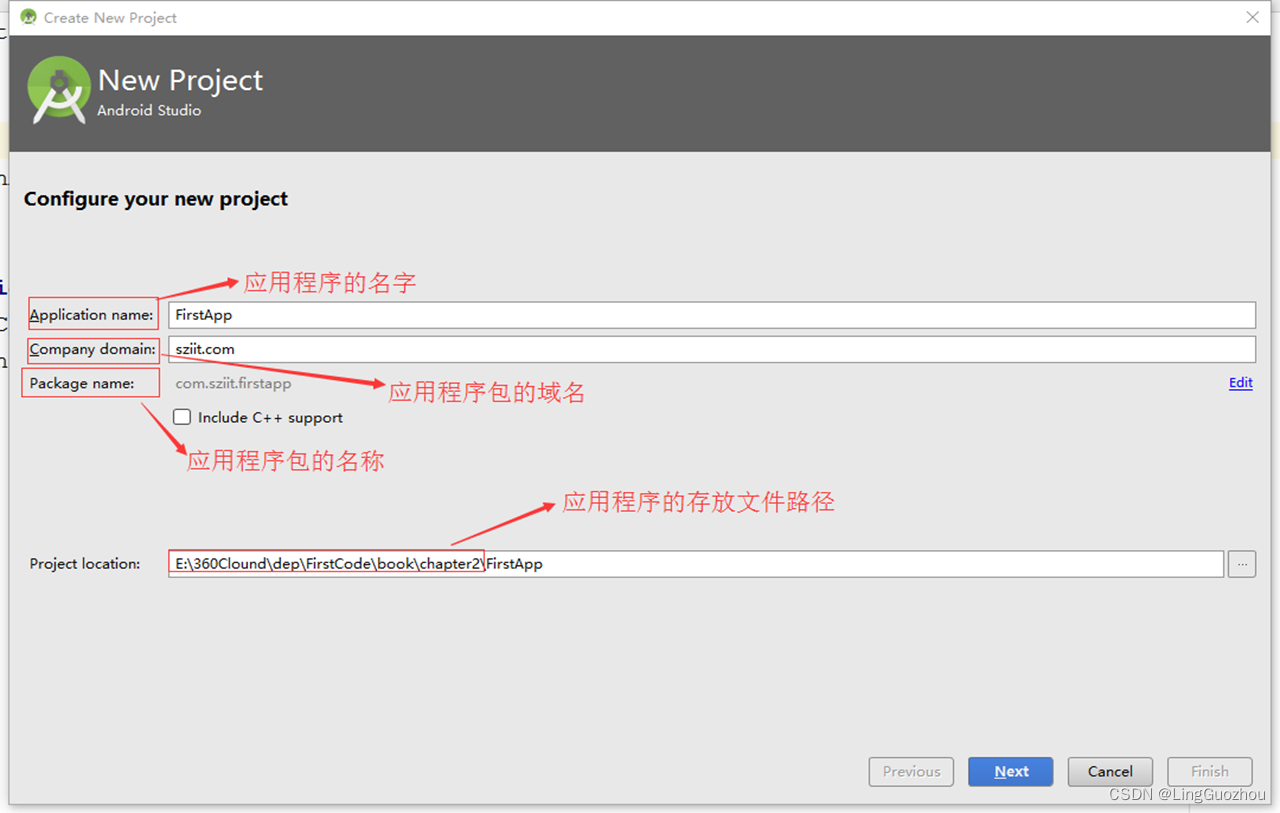Click the Company domain label
Screen dimensions: 1280x813
[93, 349]
